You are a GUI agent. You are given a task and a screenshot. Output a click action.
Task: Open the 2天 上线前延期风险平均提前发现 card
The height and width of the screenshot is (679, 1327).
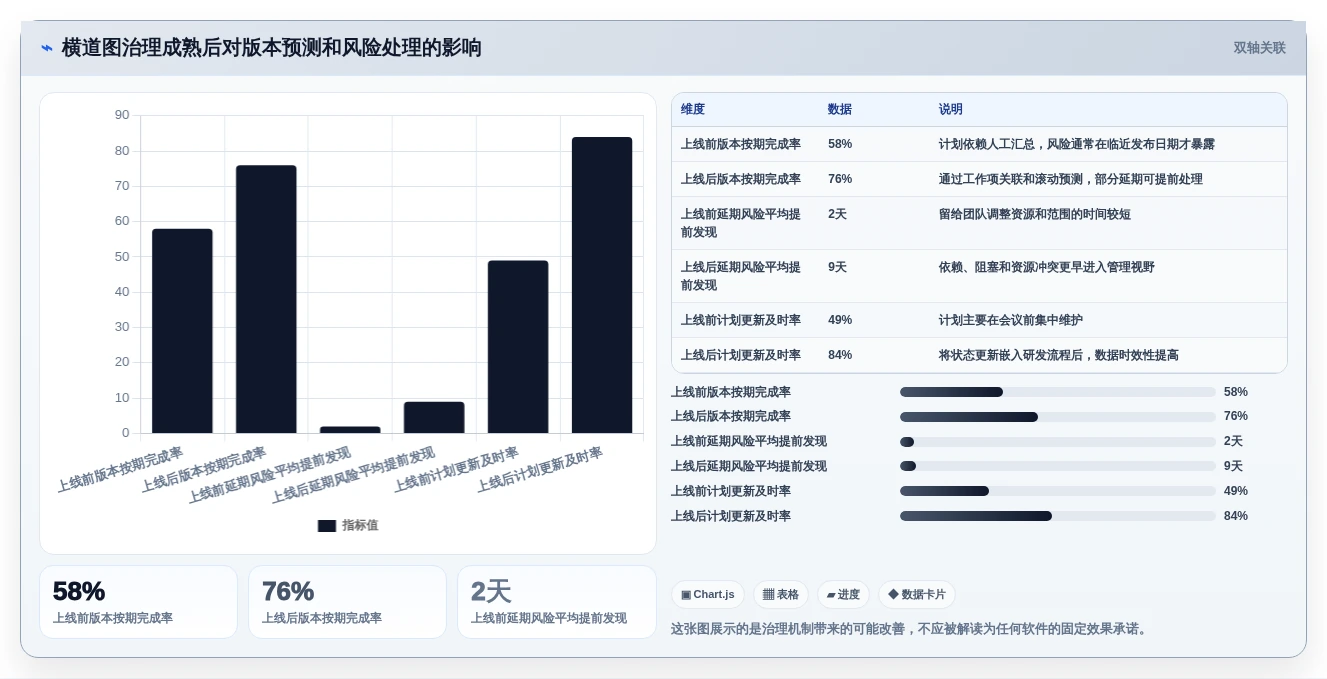(x=557, y=602)
